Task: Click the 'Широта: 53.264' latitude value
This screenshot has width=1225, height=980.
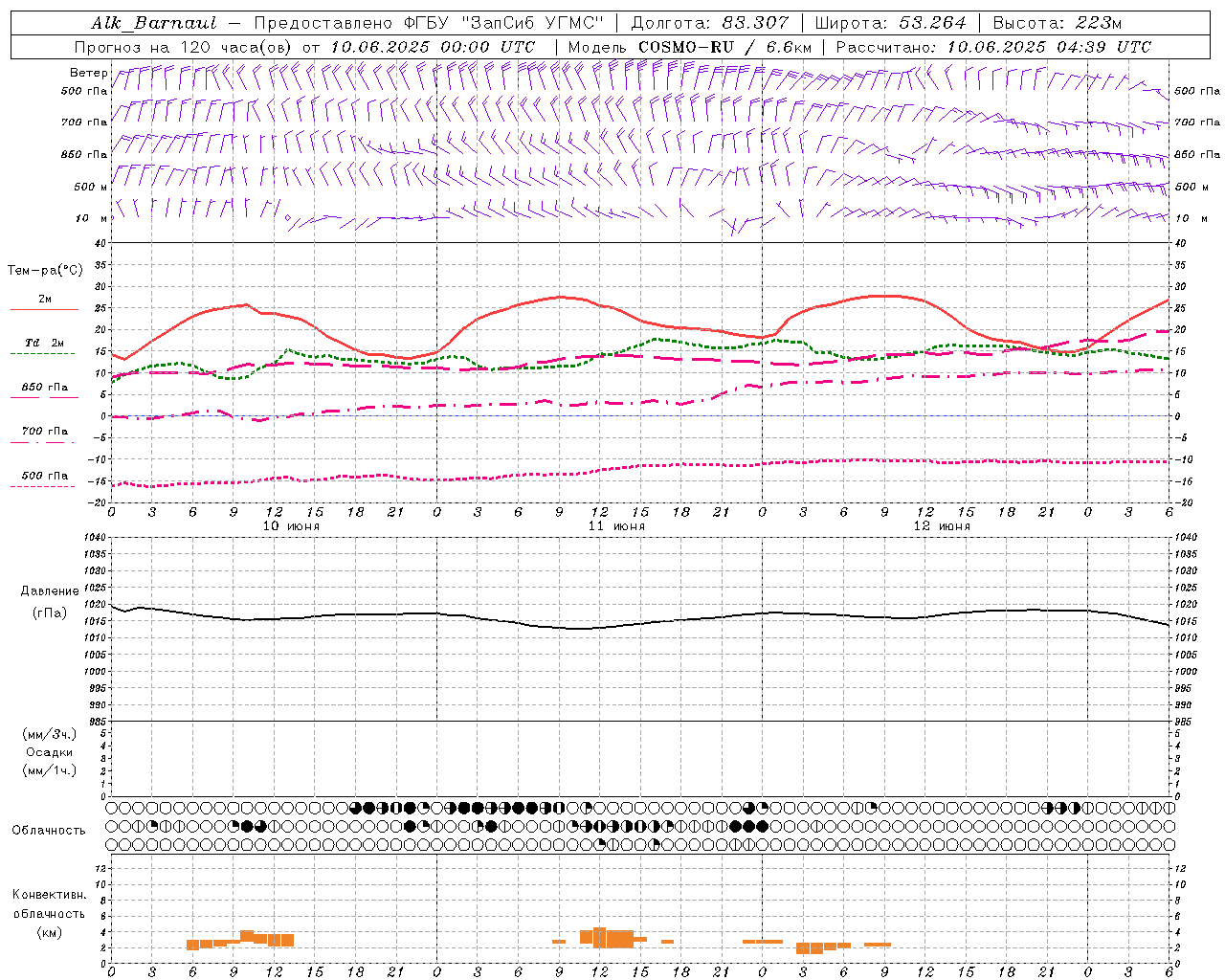Action: (x=890, y=23)
